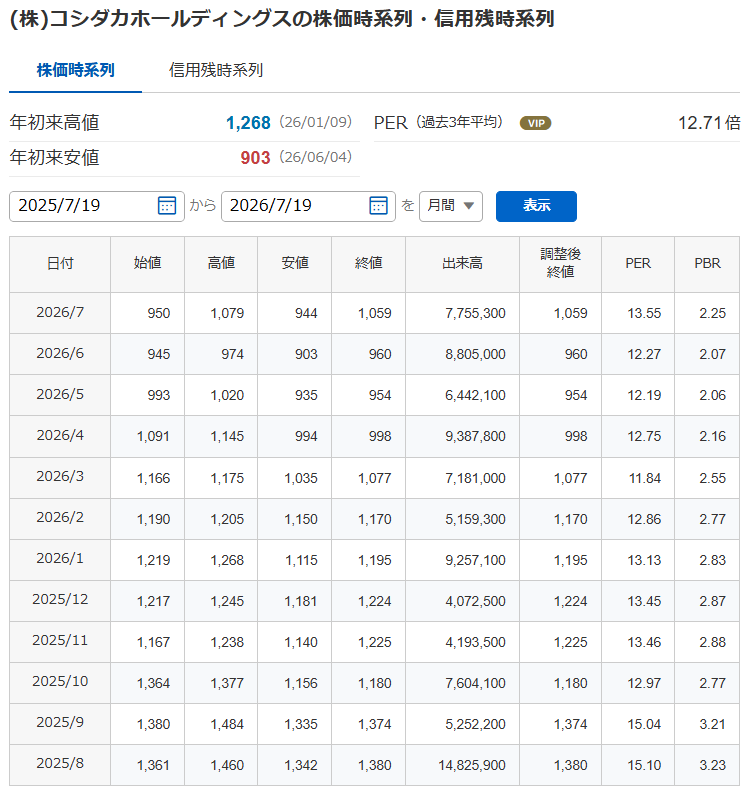Image resolution: width=745 pixels, height=789 pixels.
Task: Select the 2026/2 date row cell
Action: (60, 518)
